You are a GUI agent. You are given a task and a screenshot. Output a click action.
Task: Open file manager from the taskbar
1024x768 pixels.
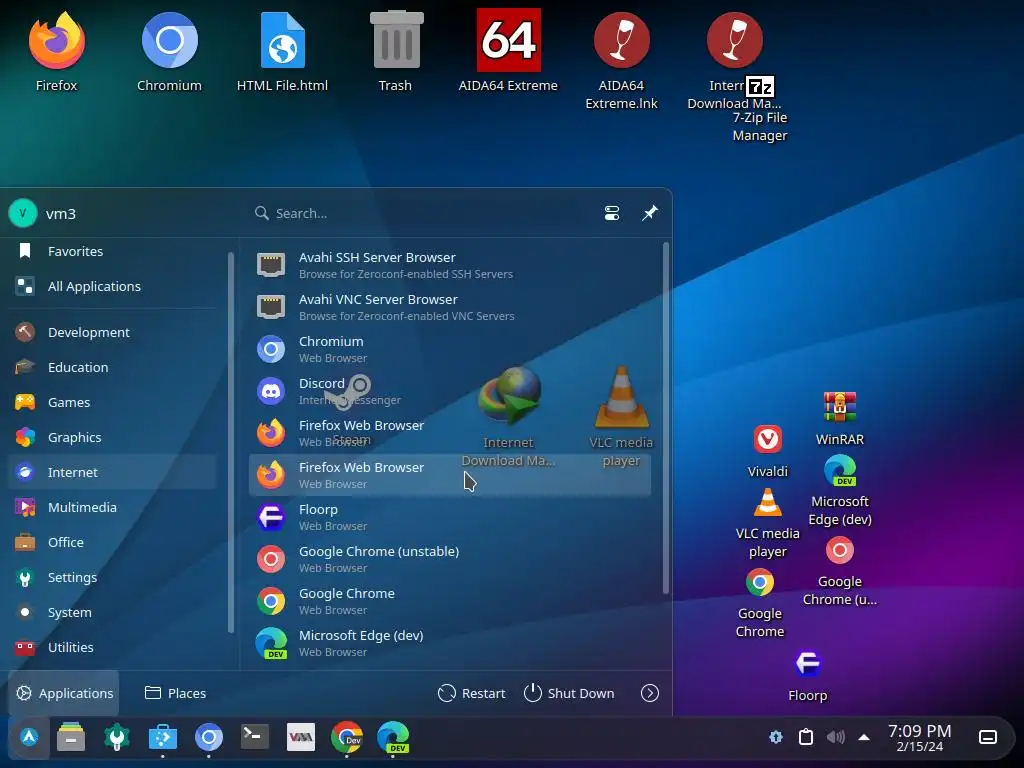click(71, 737)
